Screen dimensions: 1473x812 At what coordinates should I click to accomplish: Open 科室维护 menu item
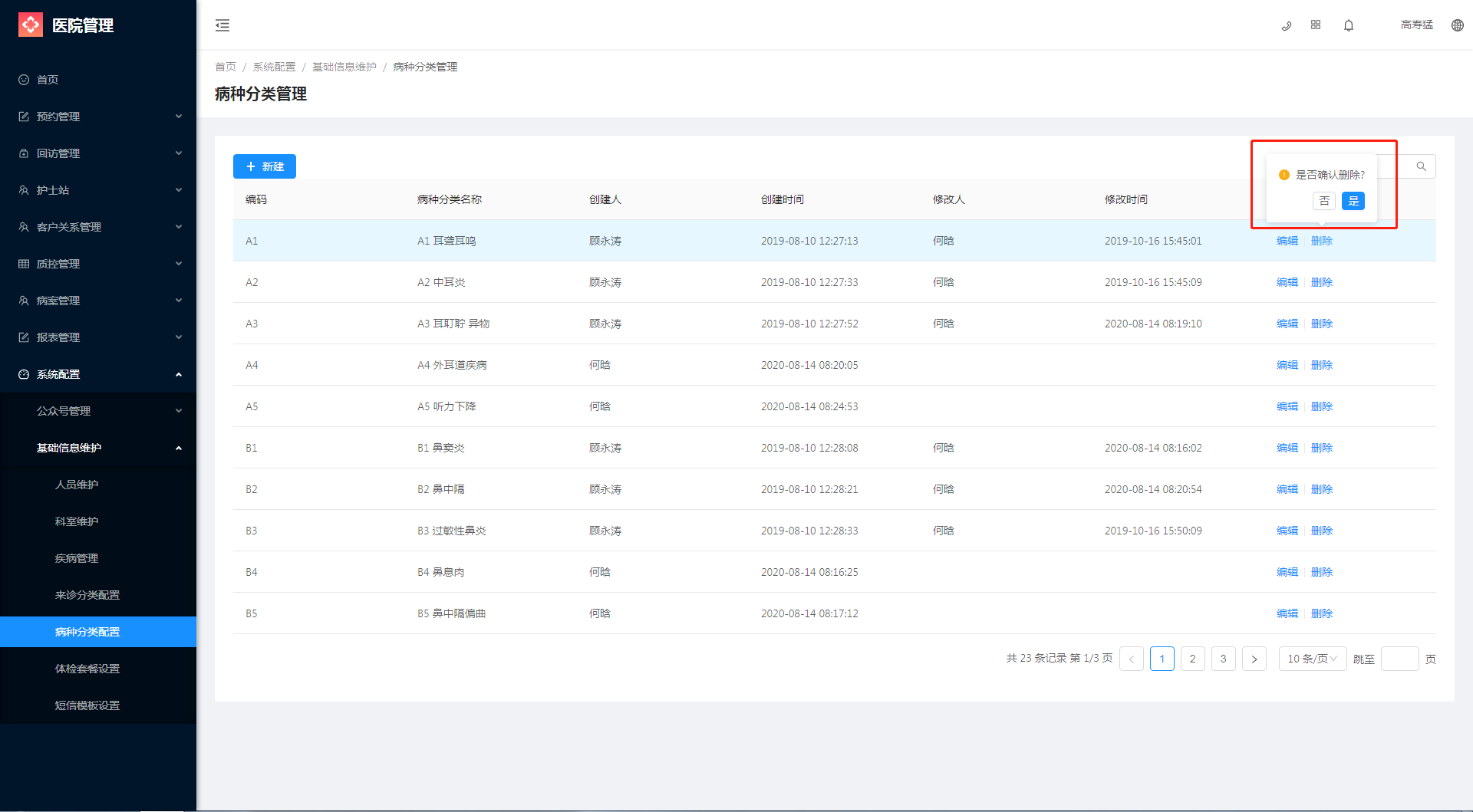(98, 521)
